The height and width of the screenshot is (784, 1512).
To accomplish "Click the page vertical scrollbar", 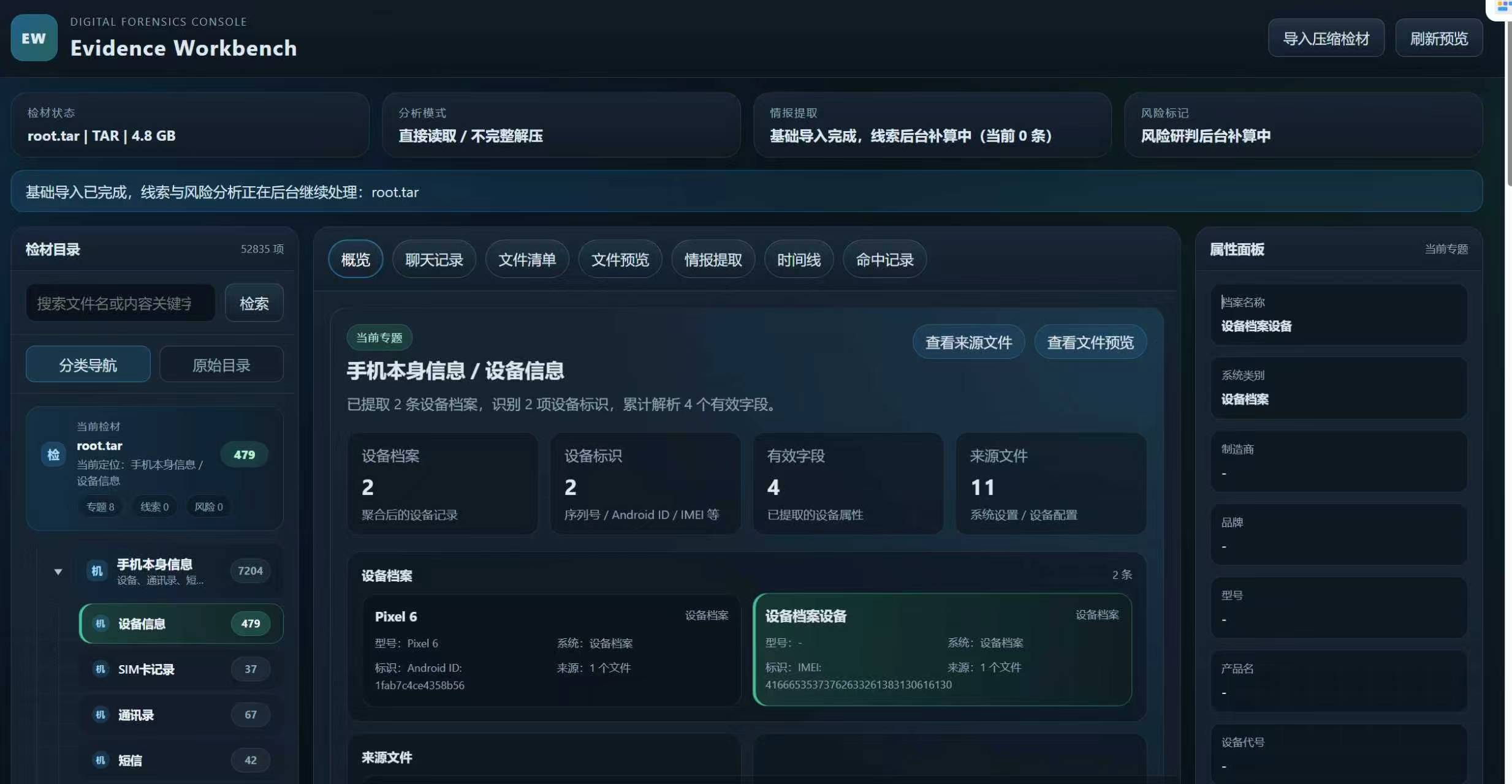I will 1508,104.
